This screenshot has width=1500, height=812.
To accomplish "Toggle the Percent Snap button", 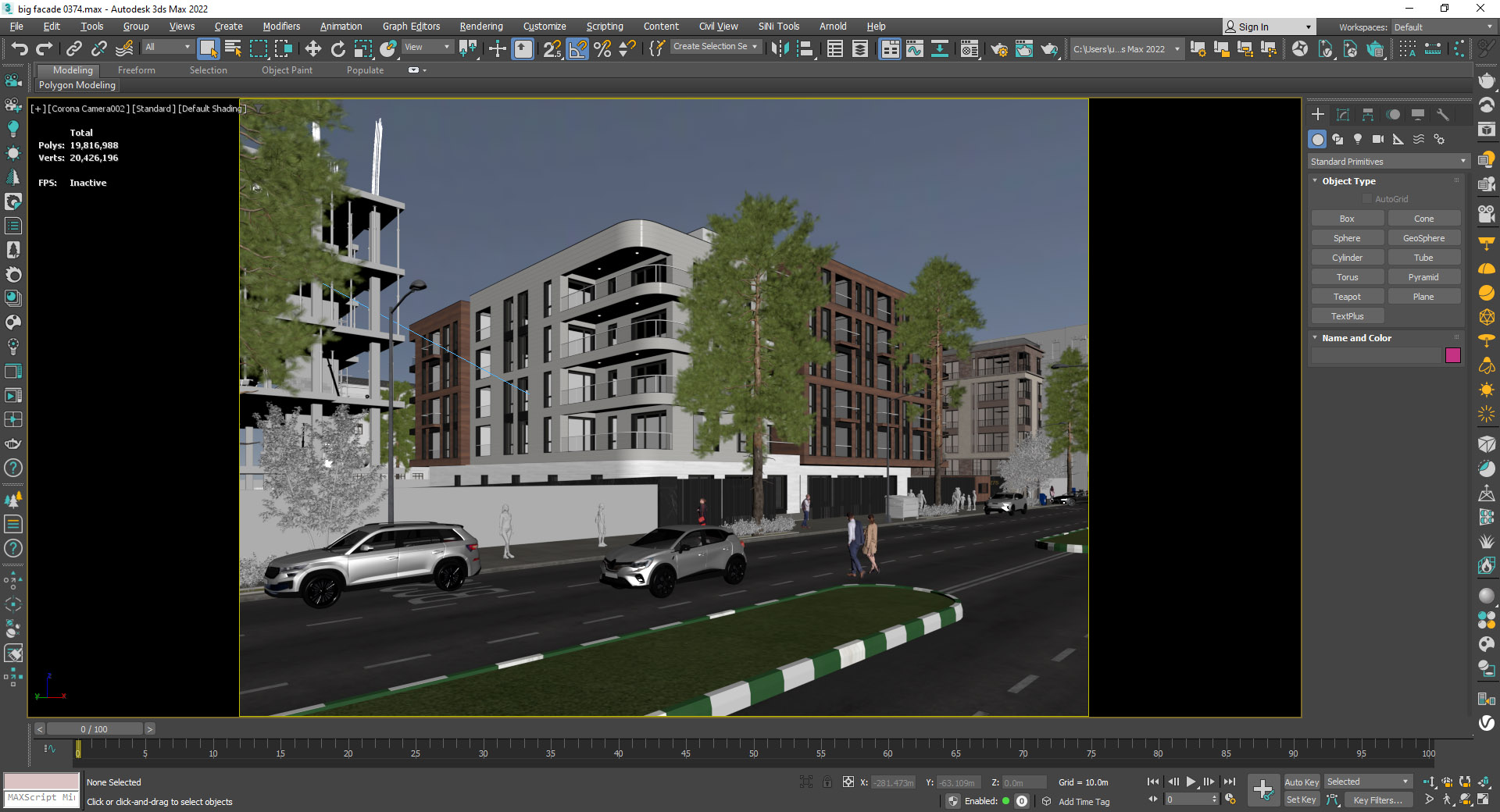I will coord(602,49).
